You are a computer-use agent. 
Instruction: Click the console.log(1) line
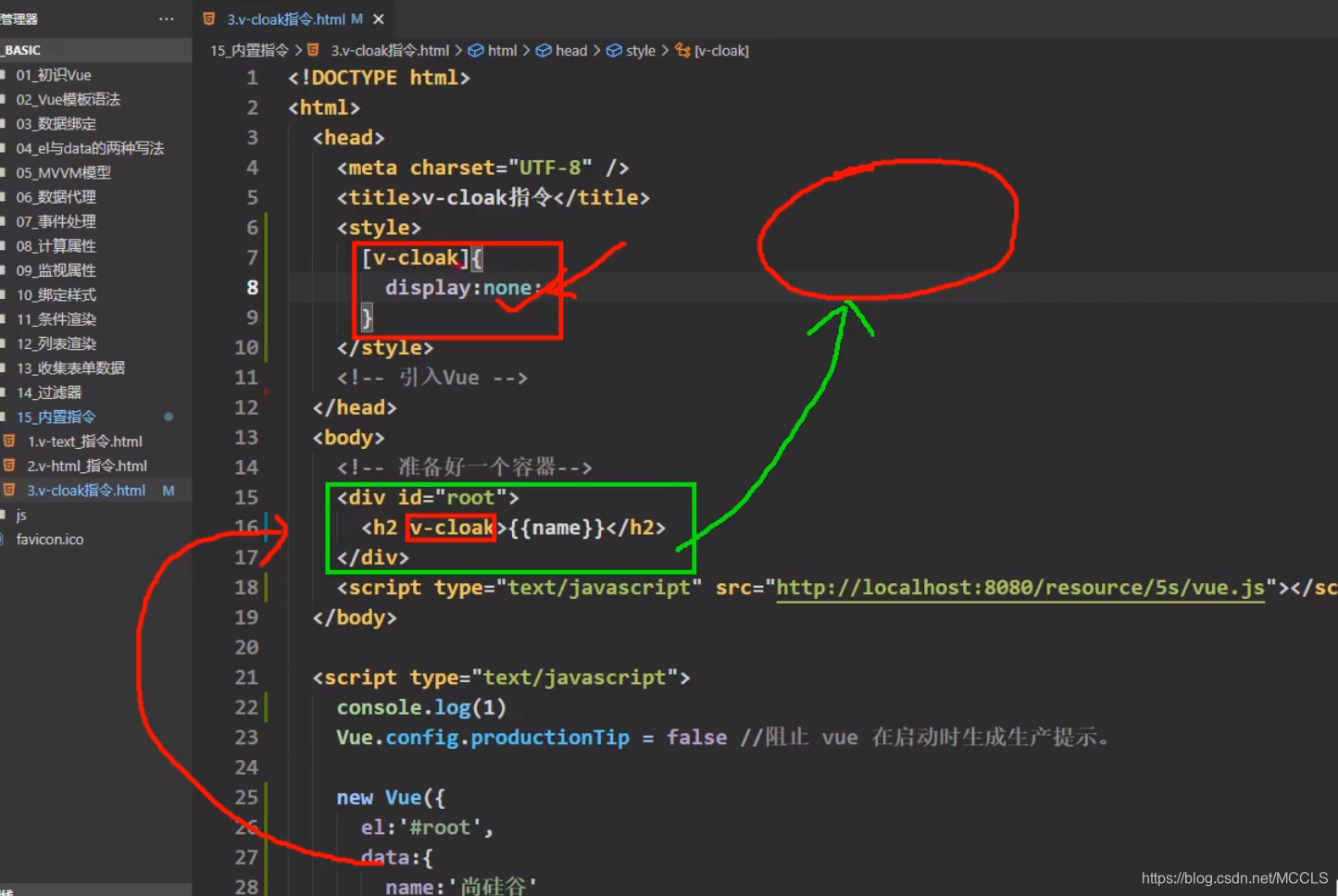click(x=421, y=707)
